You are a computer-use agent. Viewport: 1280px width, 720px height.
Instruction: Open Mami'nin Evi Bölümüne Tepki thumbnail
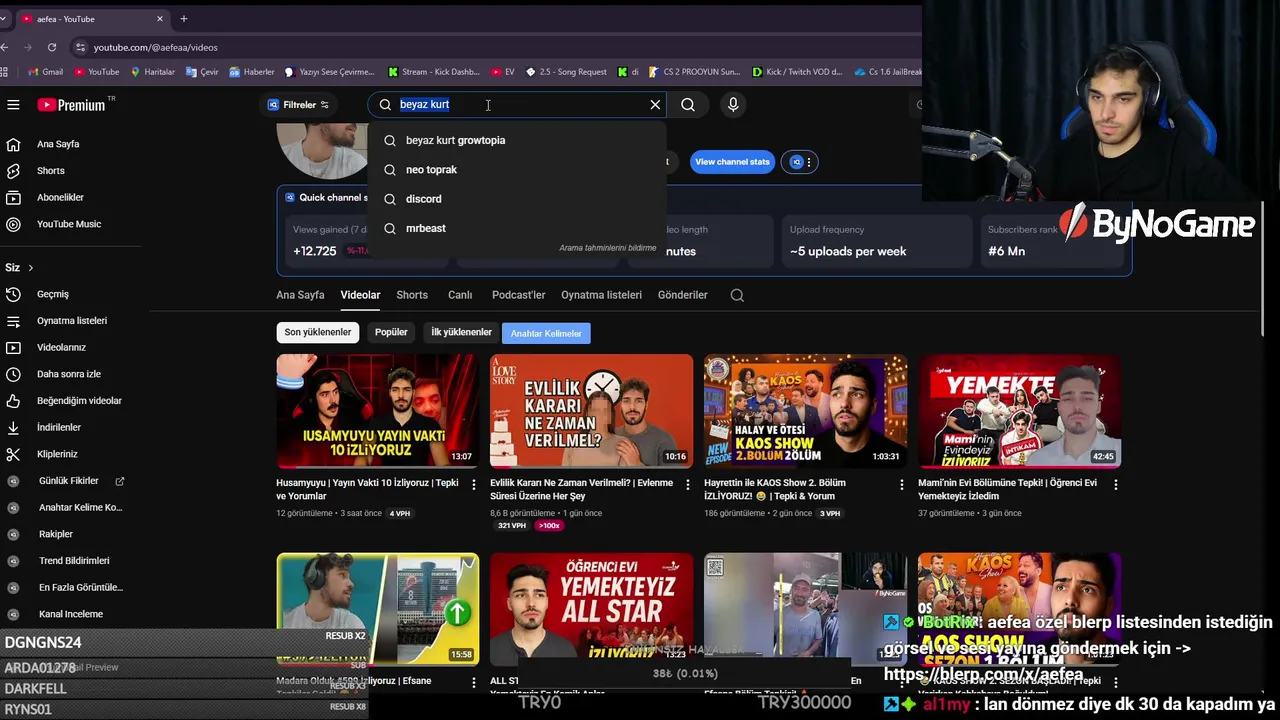1019,411
